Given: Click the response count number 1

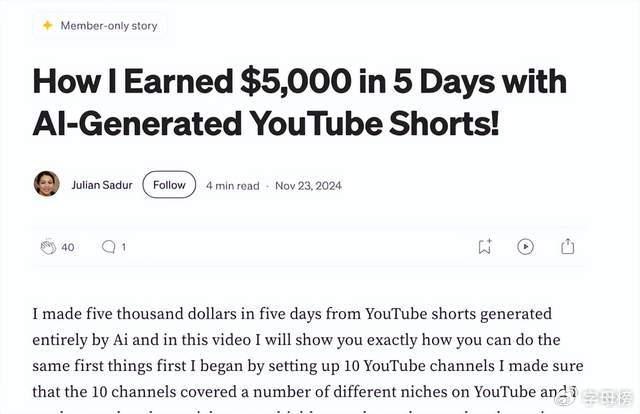Looking at the screenshot, I should coord(124,247).
